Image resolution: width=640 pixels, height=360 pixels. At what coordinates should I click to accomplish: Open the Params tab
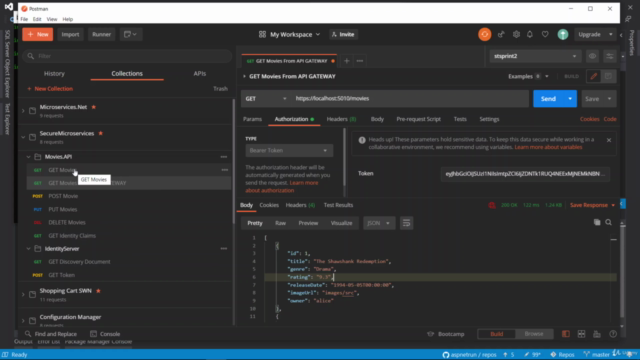pos(252,119)
